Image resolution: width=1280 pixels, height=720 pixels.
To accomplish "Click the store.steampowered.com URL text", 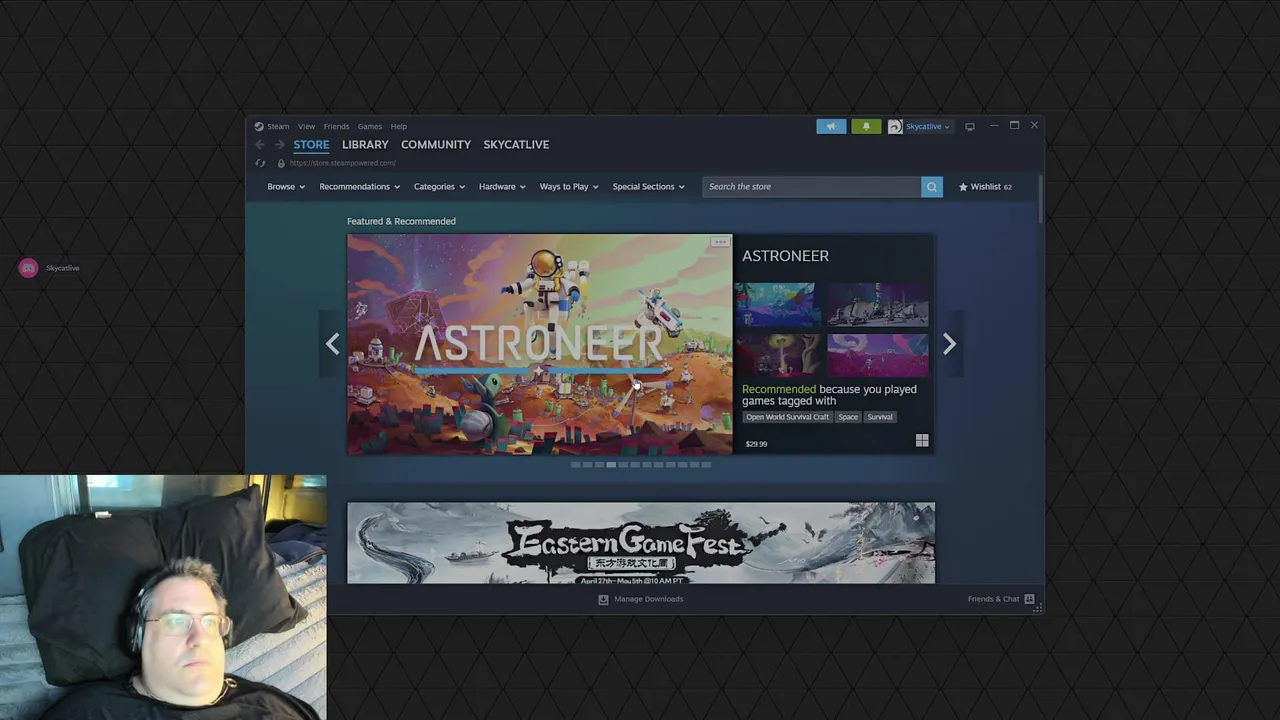I will click(x=343, y=163).
